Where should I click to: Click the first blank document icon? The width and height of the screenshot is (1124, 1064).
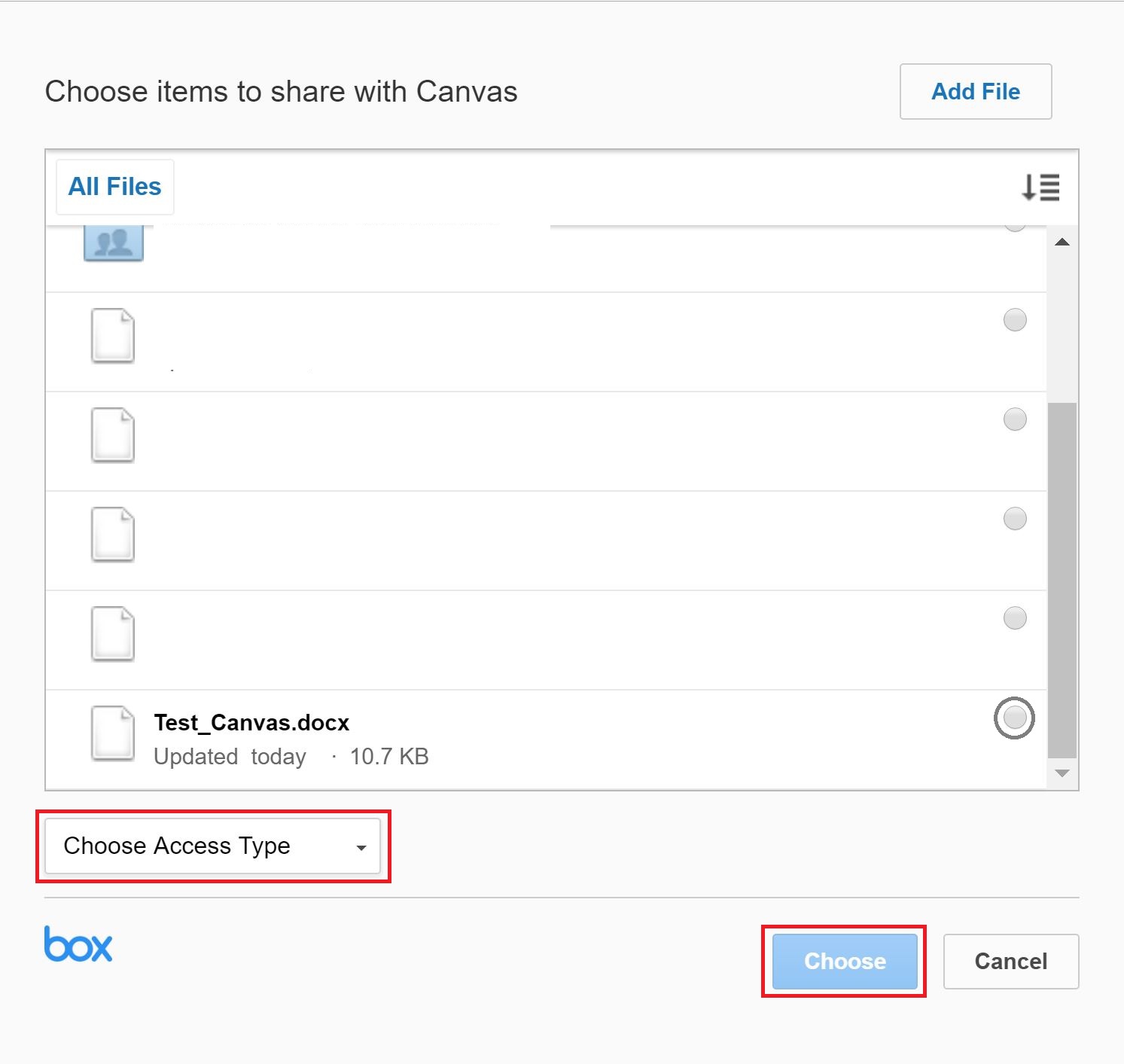click(113, 336)
